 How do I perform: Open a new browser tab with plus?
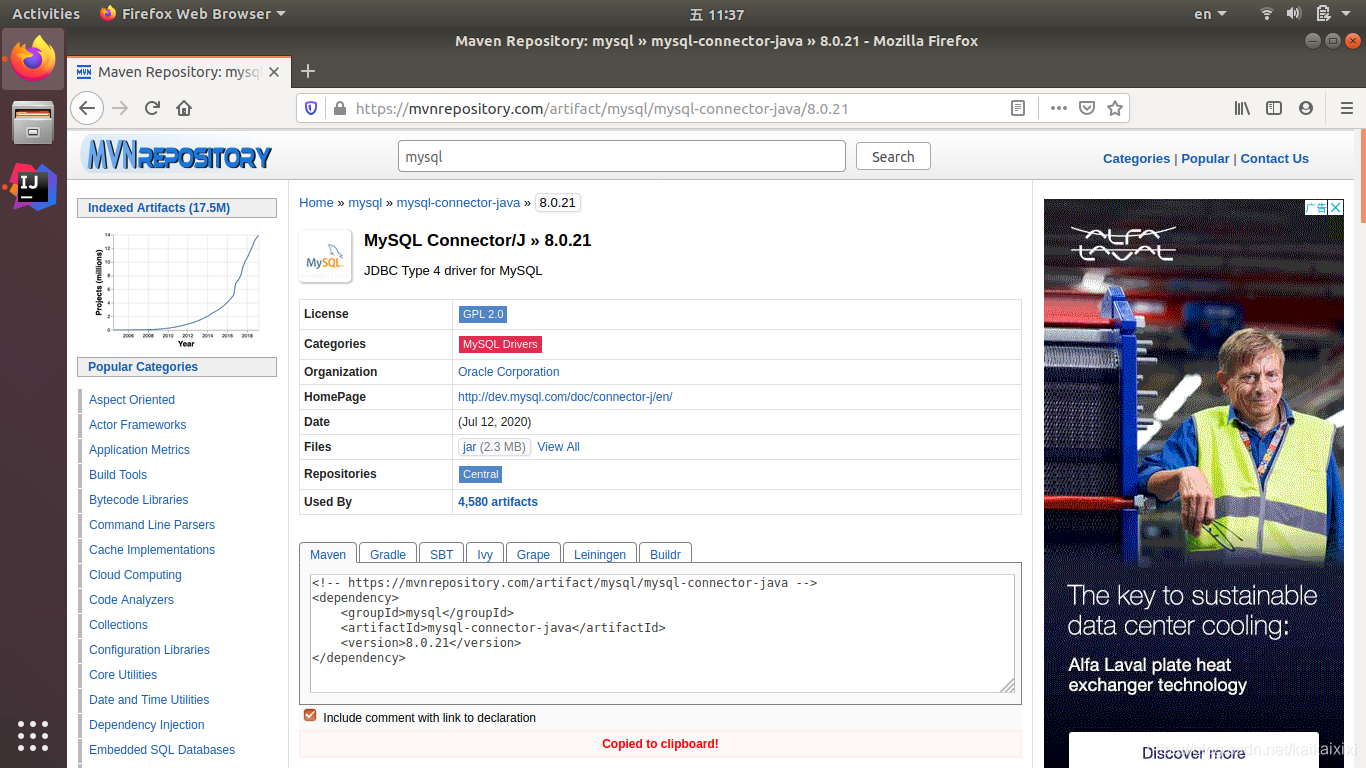(x=308, y=71)
